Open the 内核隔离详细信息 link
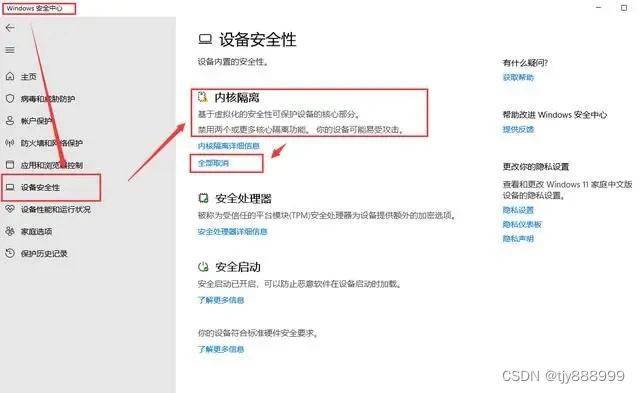This screenshot has height=393, width=640. [229, 146]
